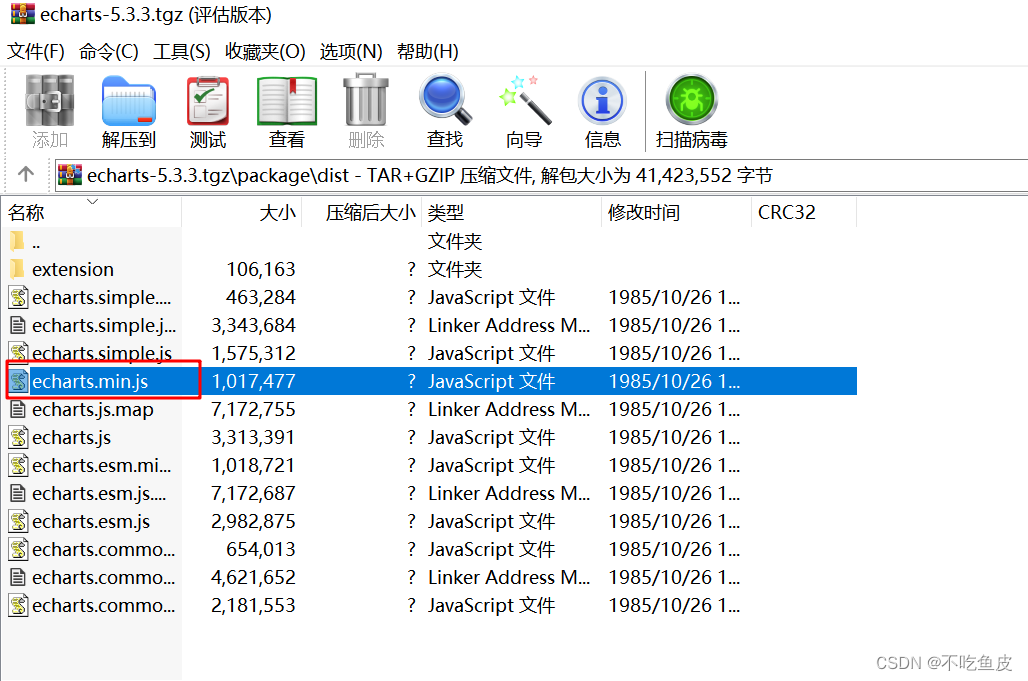Click the size value 2,982,875
The height and width of the screenshot is (681, 1028).
pyautogui.click(x=253, y=521)
